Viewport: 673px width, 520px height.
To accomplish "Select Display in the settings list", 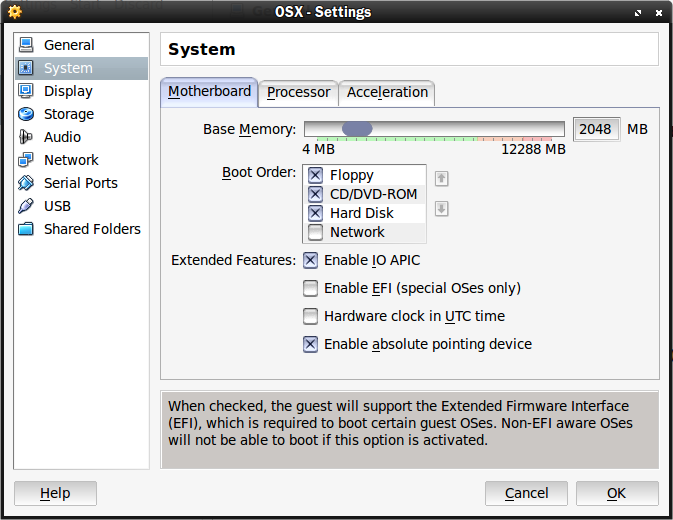I will tap(82, 91).
